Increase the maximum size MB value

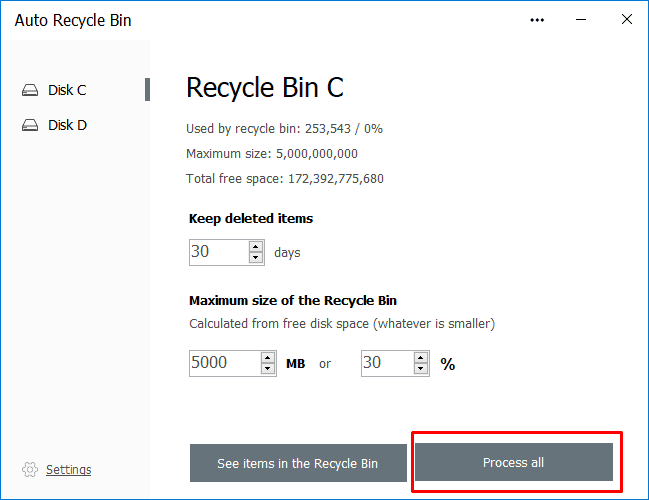[268, 357]
